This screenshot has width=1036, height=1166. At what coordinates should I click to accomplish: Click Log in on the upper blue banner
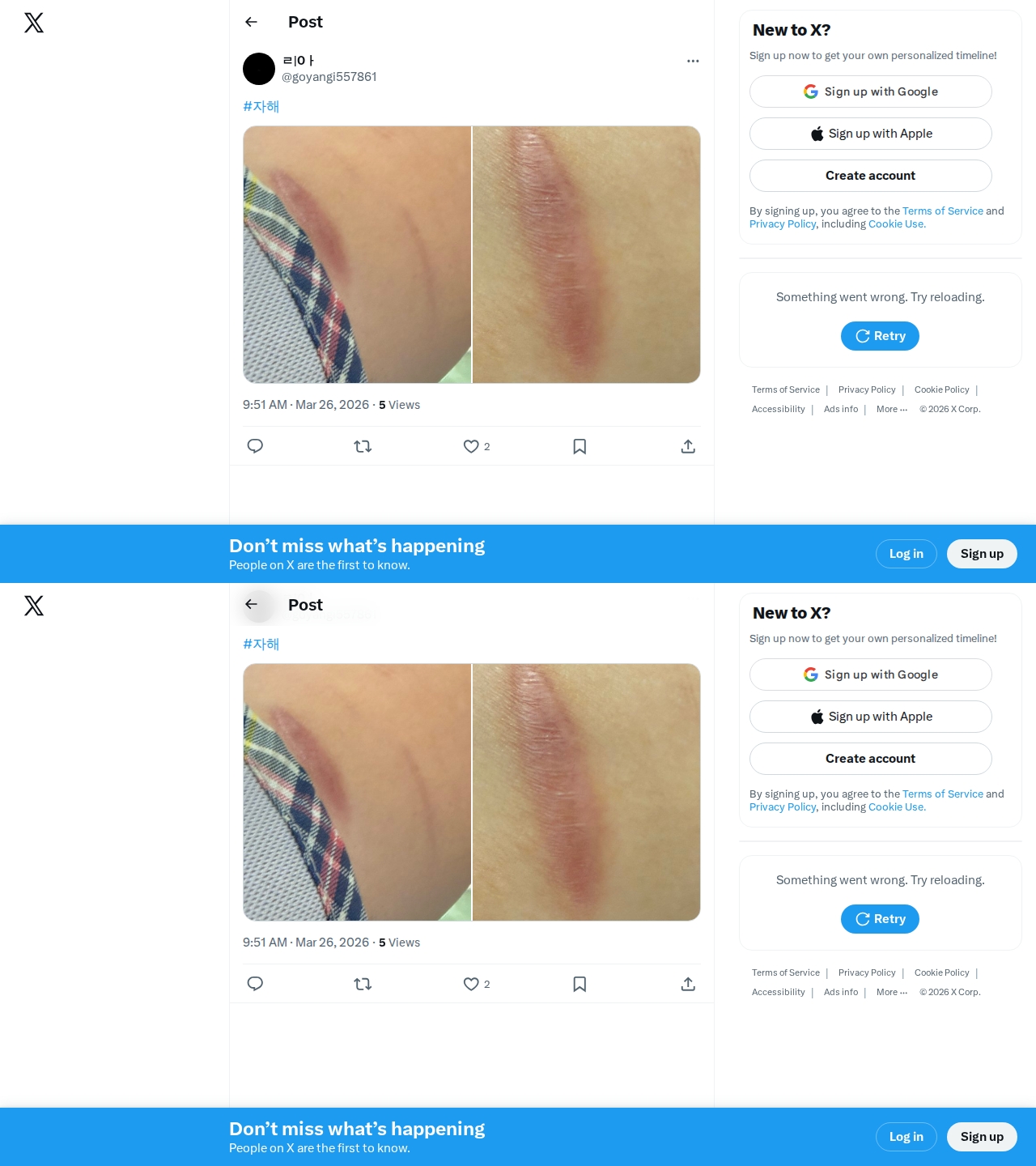(906, 554)
